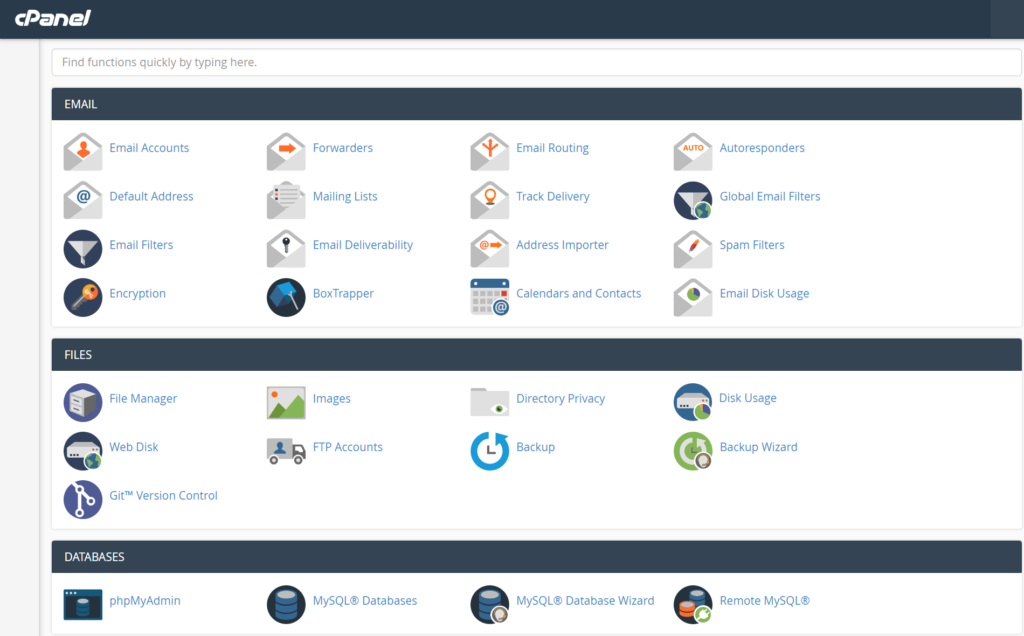Select the Backup circular arrow icon
This screenshot has width=1024, height=636.
[489, 451]
